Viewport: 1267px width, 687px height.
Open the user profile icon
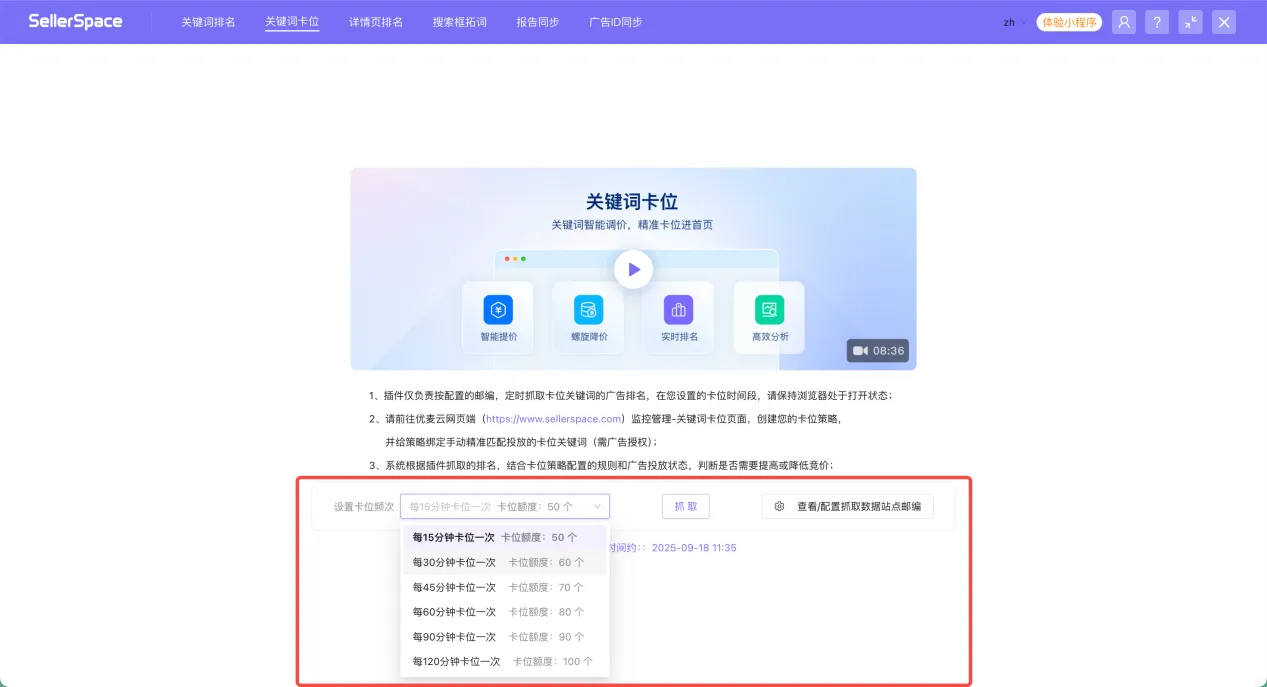tap(1123, 21)
